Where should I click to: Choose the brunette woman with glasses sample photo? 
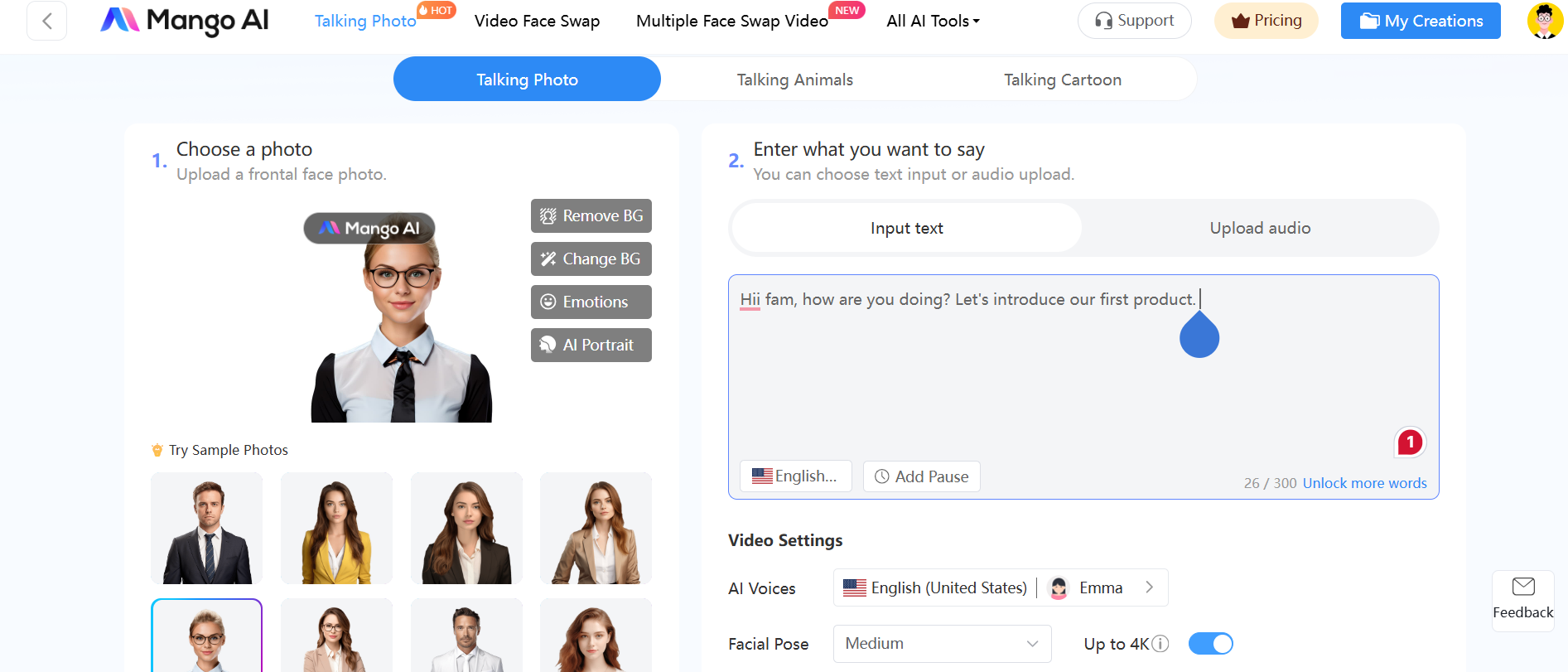point(336,636)
